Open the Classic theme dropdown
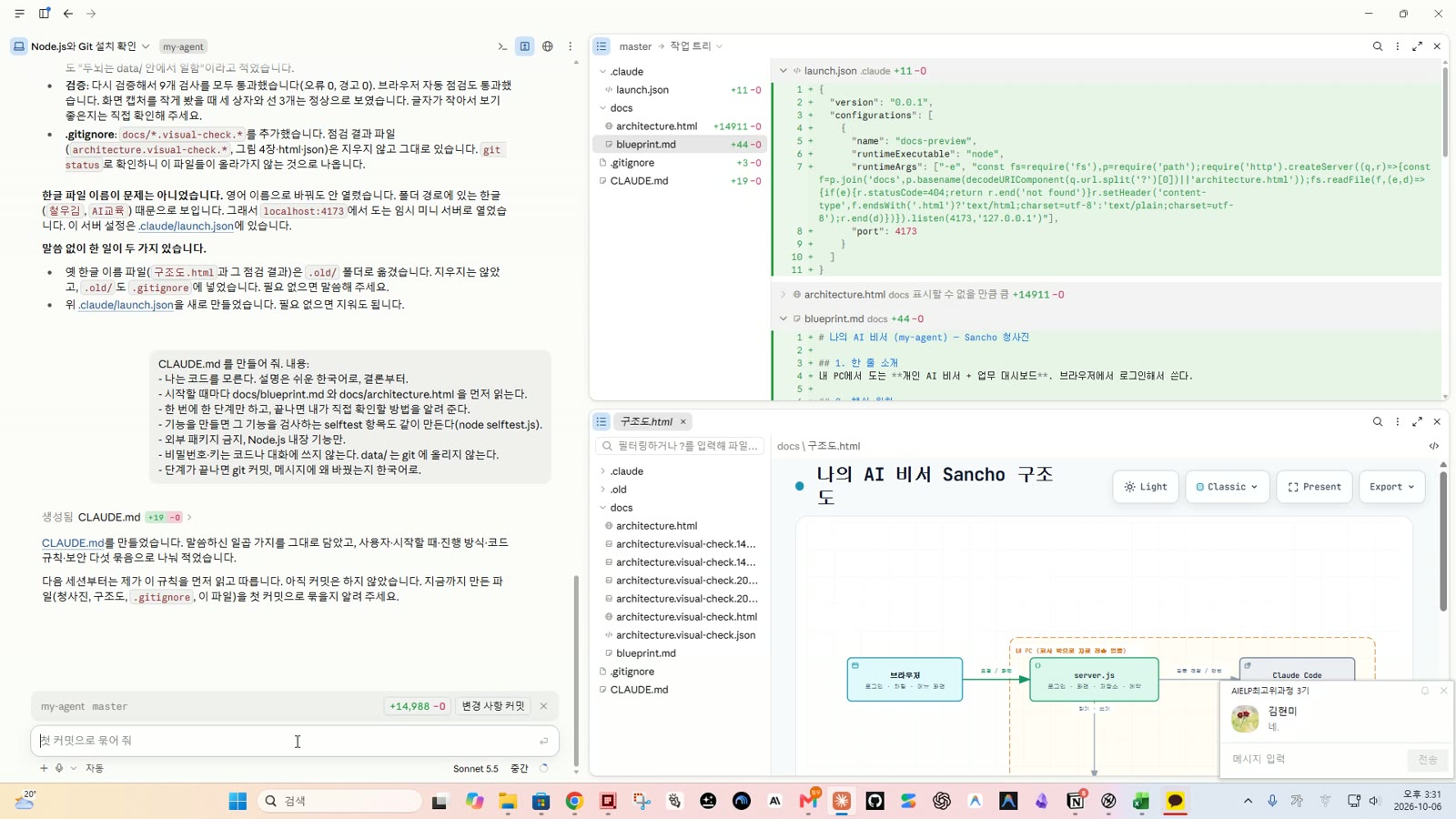The height and width of the screenshot is (819, 1456). 1227,487
